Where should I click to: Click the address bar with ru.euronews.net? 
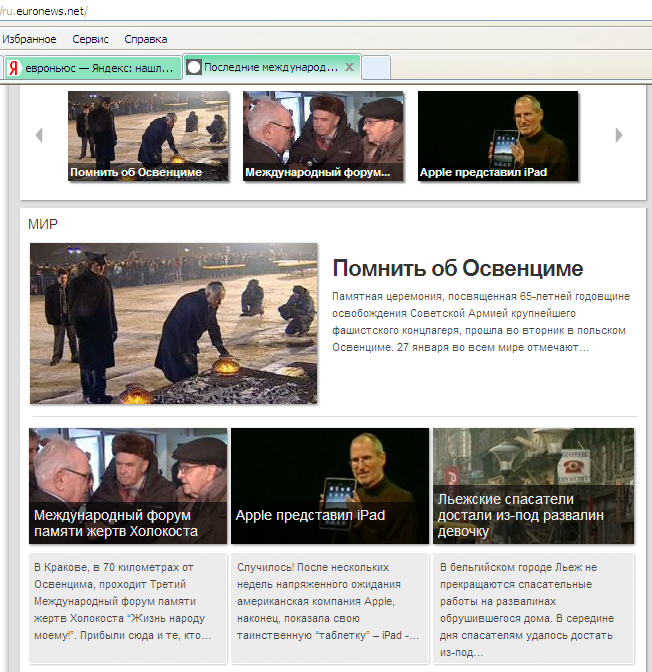[x=326, y=11]
